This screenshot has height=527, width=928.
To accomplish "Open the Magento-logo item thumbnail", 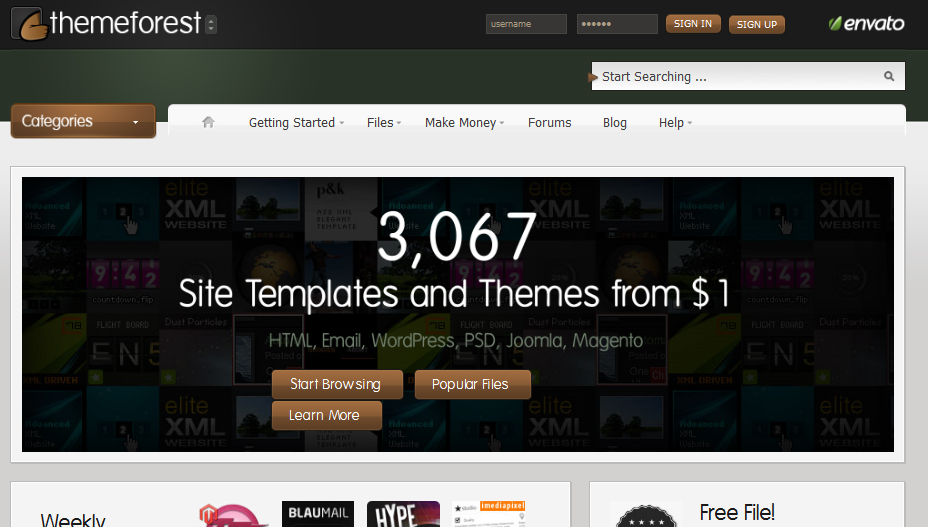I will (x=232, y=515).
